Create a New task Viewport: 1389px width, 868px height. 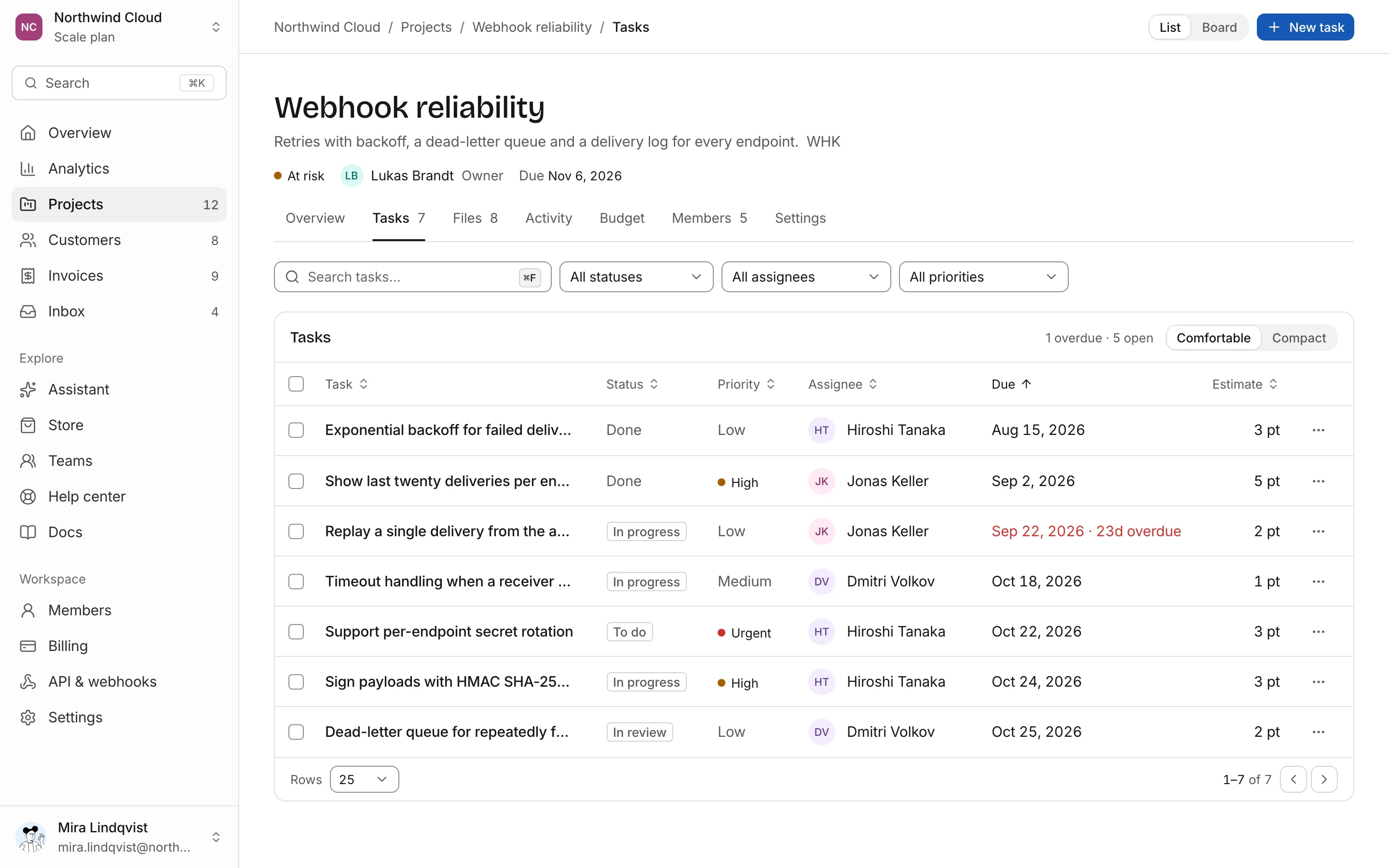pos(1305,27)
